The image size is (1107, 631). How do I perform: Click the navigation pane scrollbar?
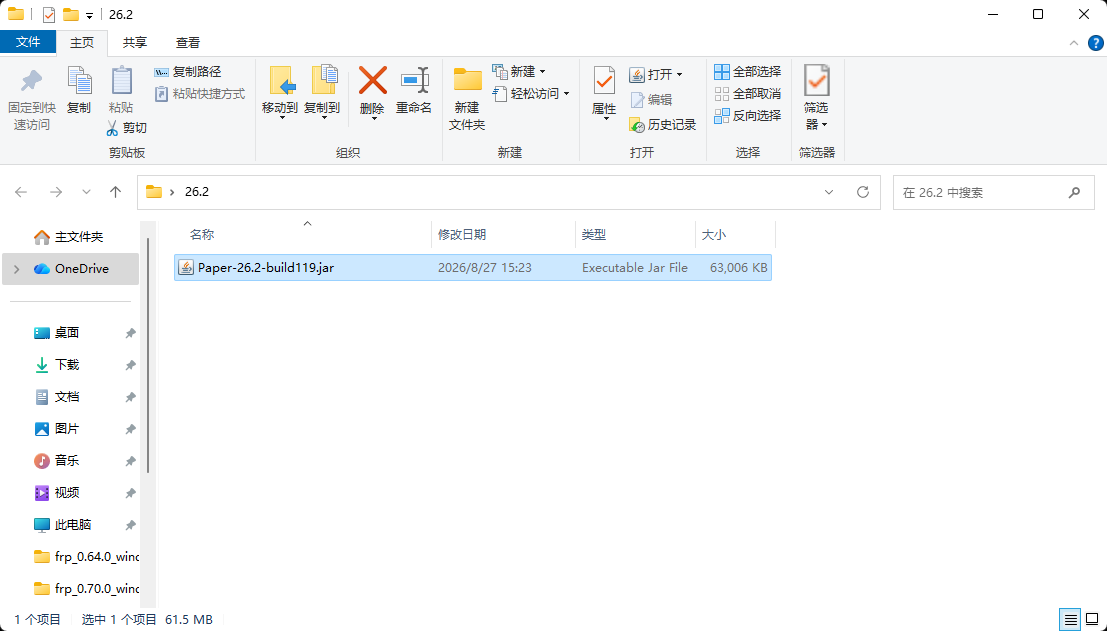tap(148, 356)
